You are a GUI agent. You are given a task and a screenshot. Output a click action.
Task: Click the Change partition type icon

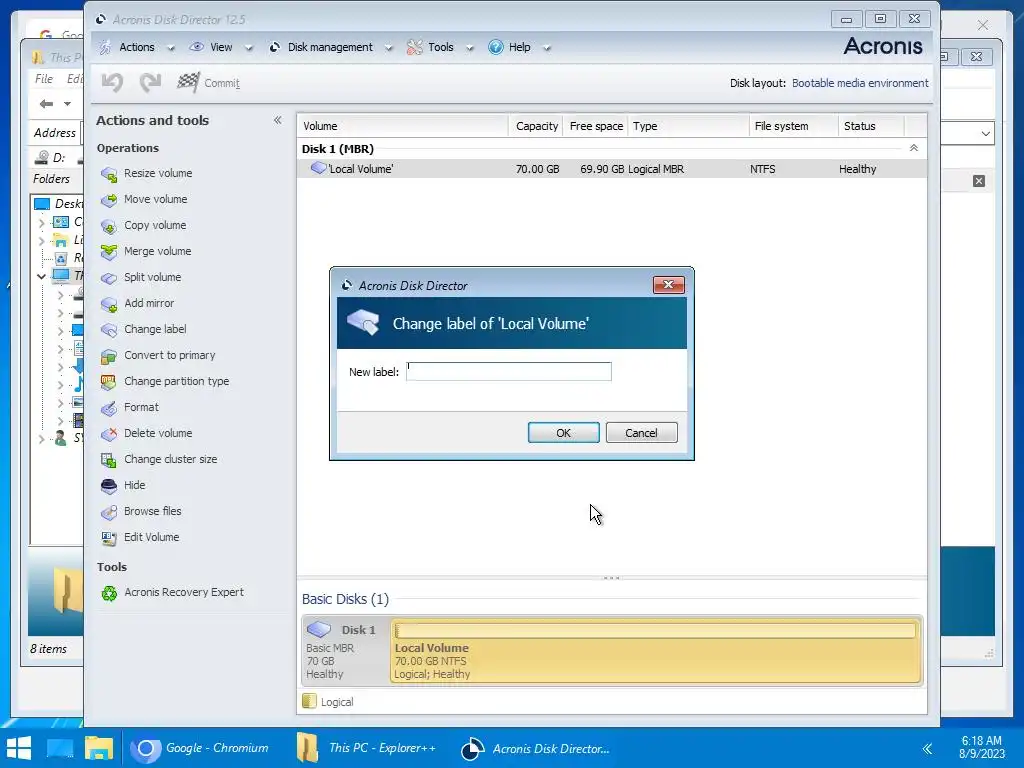tap(109, 382)
